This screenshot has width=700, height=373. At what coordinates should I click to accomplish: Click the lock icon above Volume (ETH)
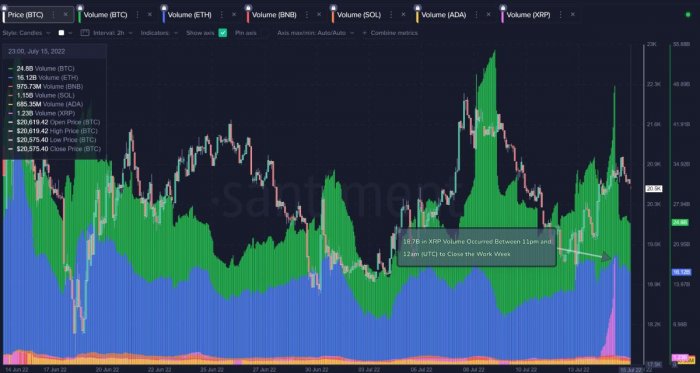[x=164, y=7]
